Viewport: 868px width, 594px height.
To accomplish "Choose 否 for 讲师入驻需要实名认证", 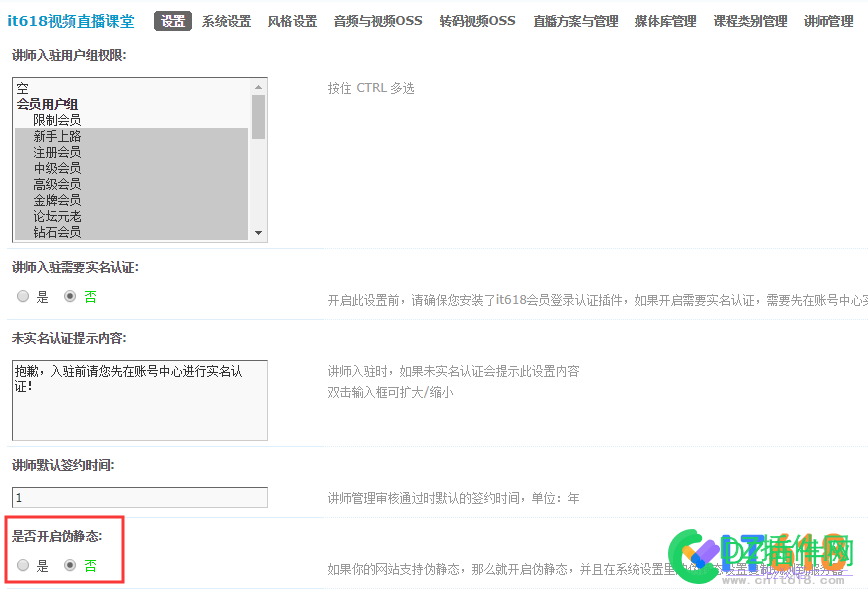I will point(70,296).
